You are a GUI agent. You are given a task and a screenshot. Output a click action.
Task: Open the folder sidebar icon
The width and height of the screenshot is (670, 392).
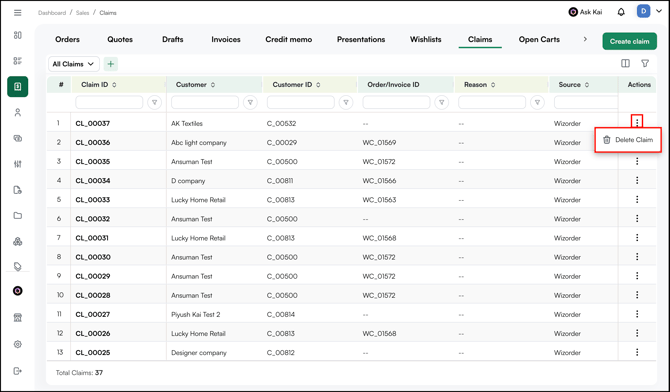pos(18,215)
